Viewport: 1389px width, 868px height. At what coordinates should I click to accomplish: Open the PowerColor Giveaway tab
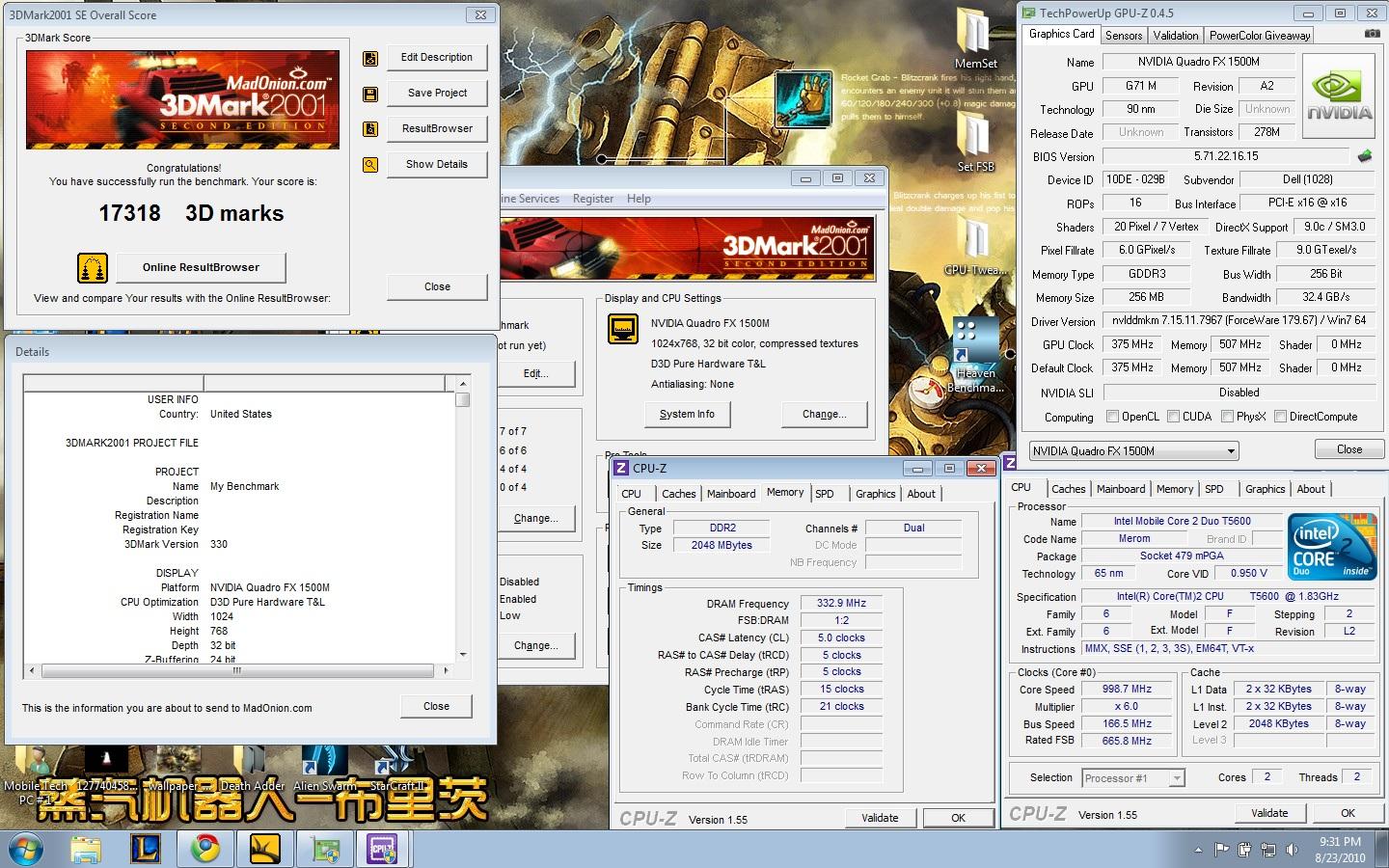tap(1260, 36)
